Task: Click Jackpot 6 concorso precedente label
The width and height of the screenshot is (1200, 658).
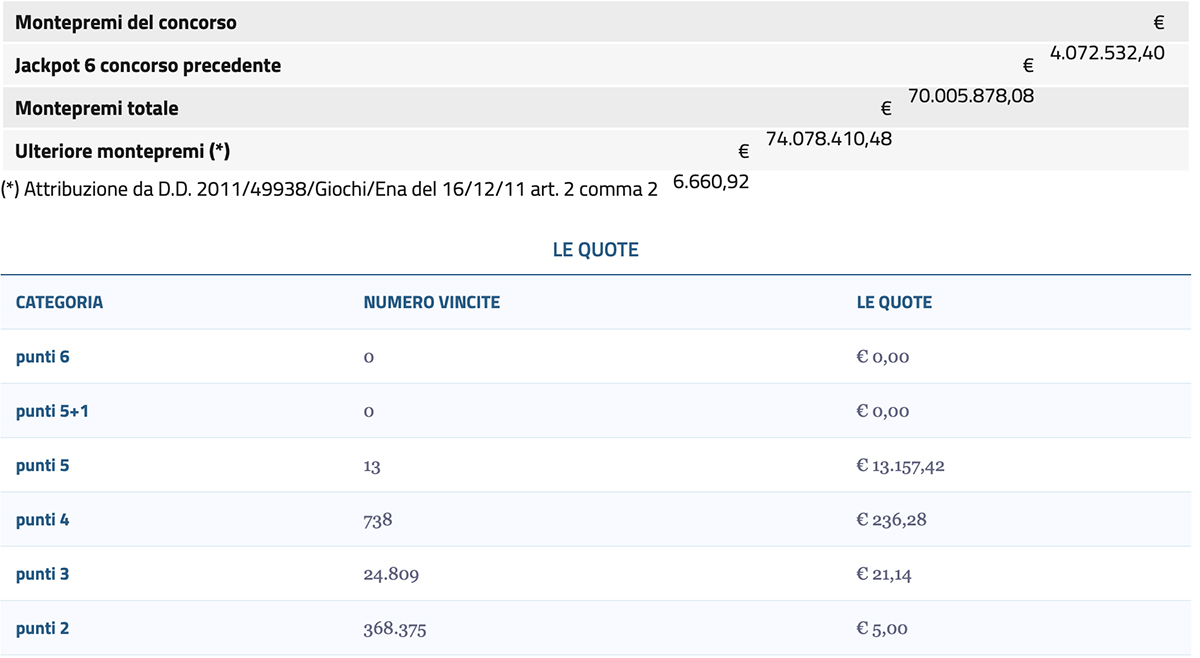Action: tap(148, 66)
